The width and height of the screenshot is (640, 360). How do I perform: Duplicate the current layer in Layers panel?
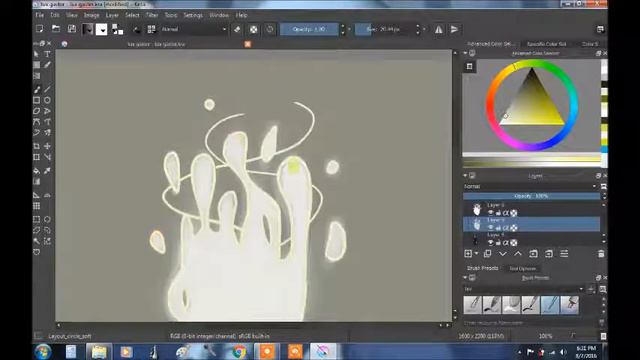coord(487,254)
